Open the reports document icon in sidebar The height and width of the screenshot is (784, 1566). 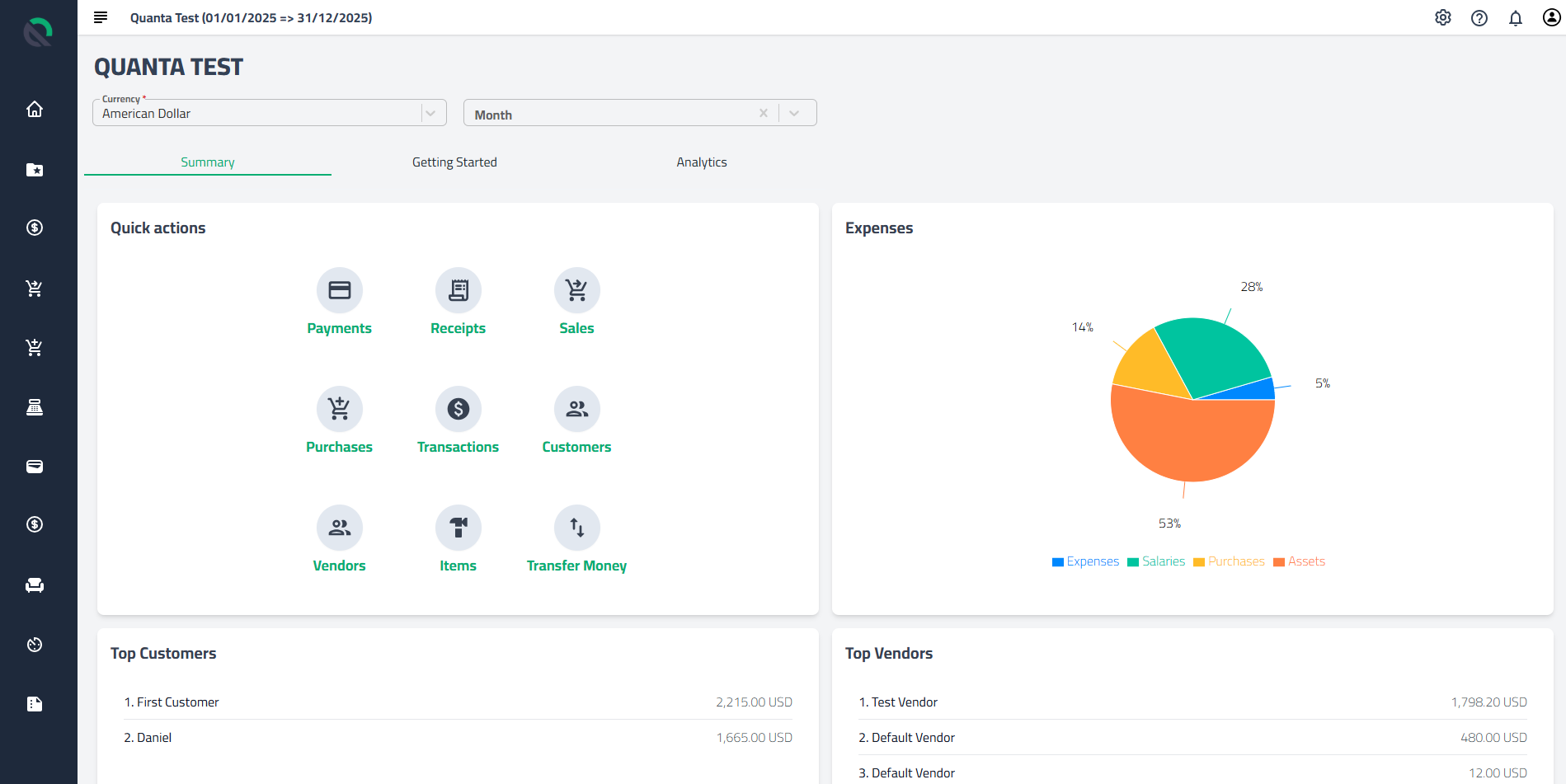point(35,703)
